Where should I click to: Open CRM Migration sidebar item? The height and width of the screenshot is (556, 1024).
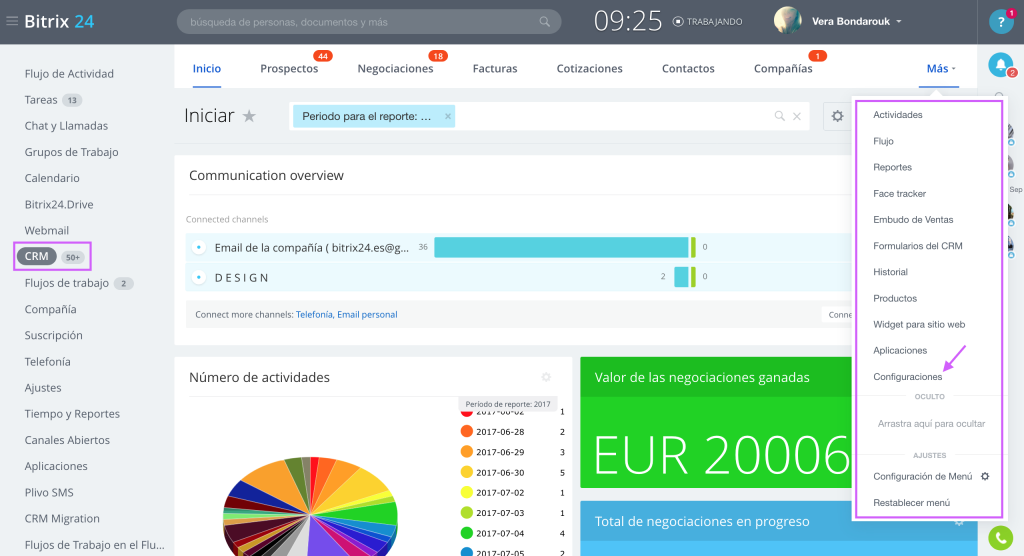[62, 518]
